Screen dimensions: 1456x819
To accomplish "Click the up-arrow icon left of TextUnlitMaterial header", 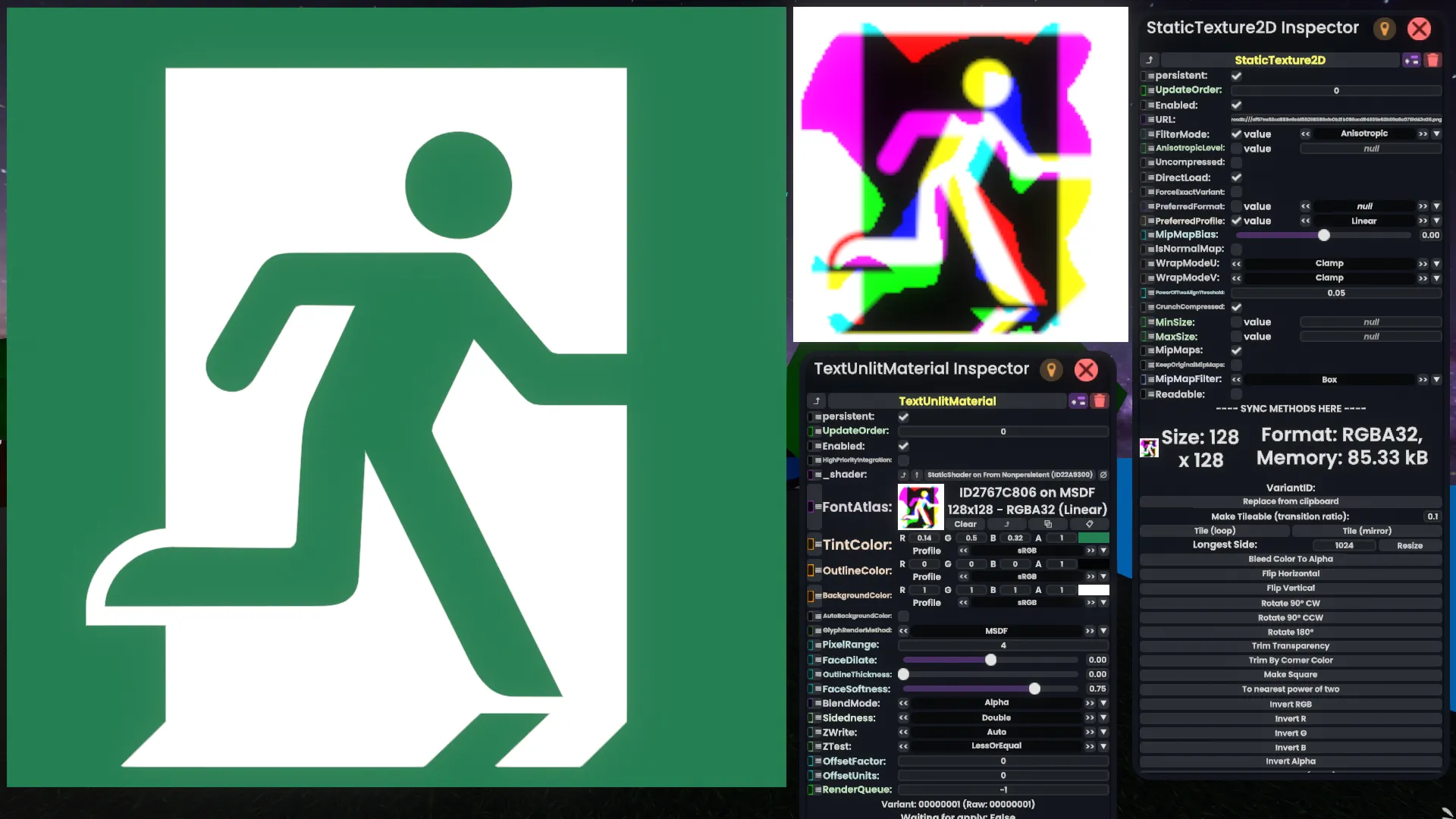I will point(817,401).
